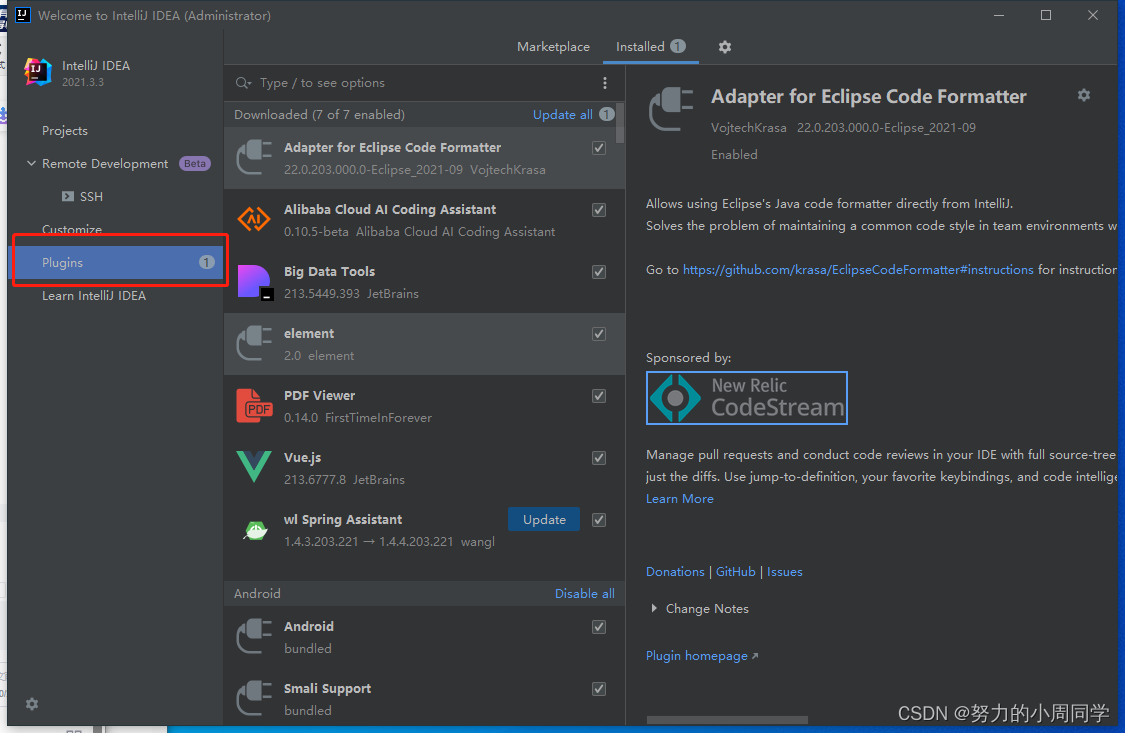Click the search magnifier icon
This screenshot has width=1125, height=733.
click(x=243, y=83)
